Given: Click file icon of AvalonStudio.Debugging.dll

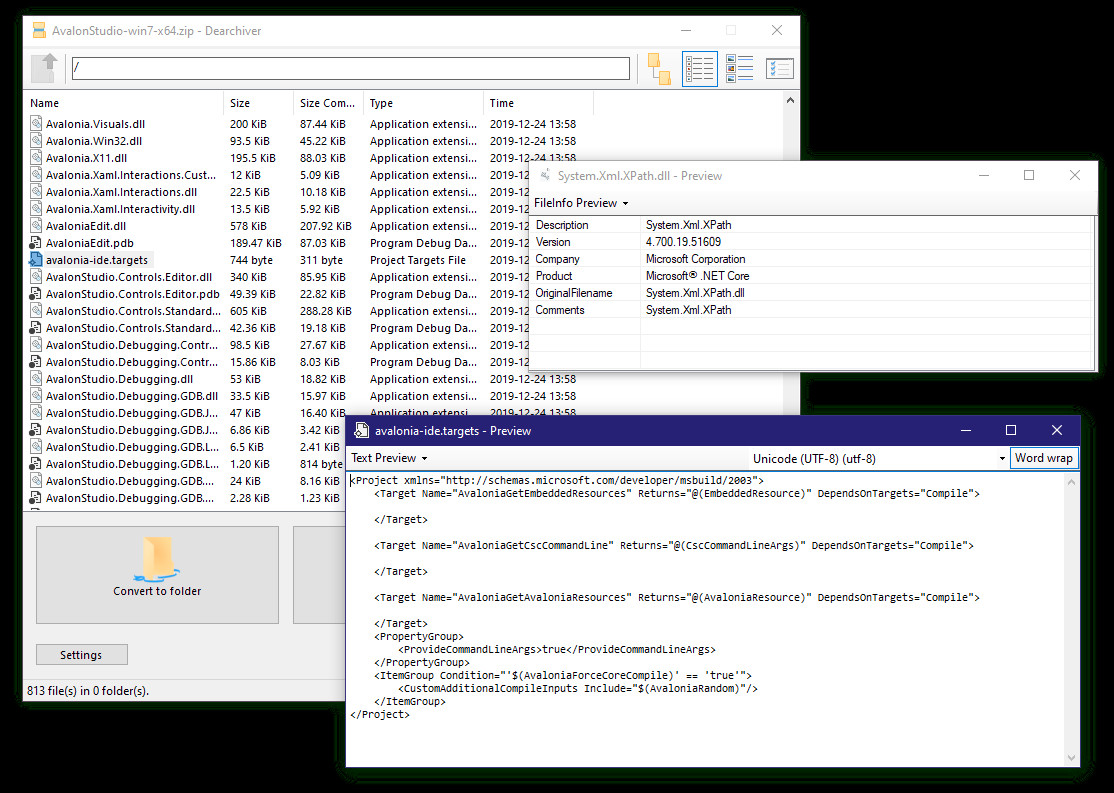Looking at the screenshot, I should (36, 379).
